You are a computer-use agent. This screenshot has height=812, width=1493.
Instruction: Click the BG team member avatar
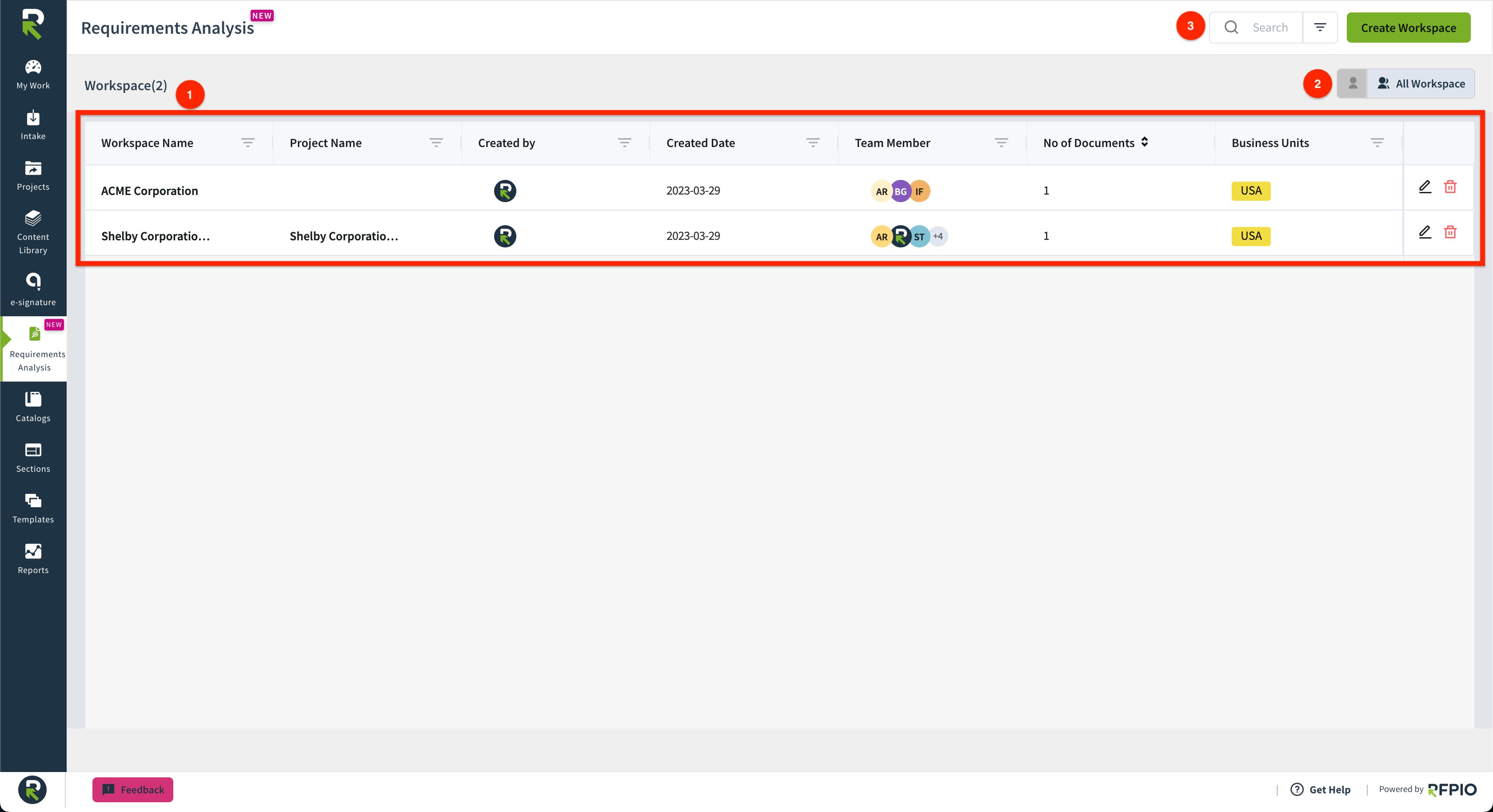[x=900, y=191]
